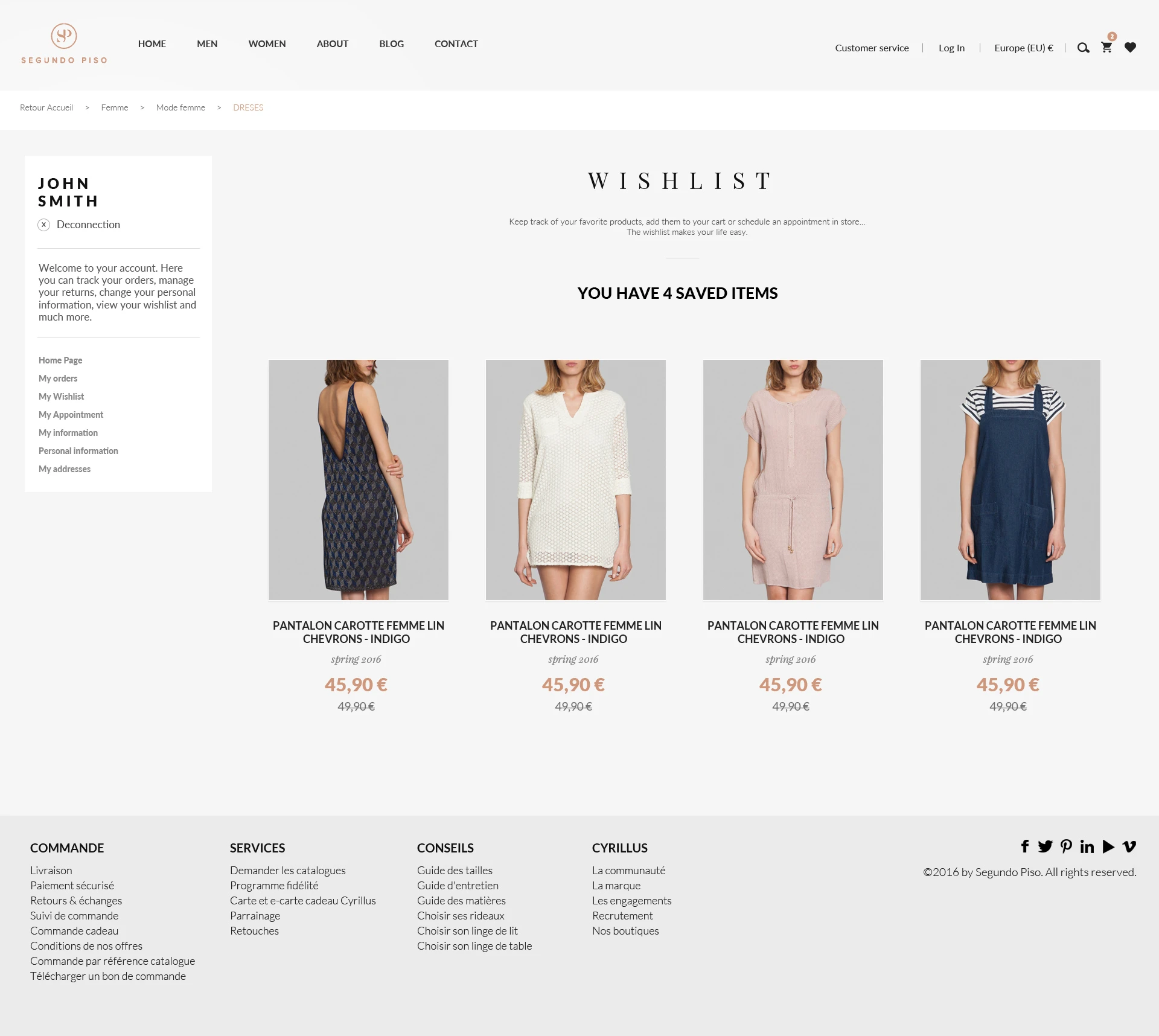Viewport: 1159px width, 1036px height.
Task: Open the wishlist heart icon
Action: pos(1131,47)
